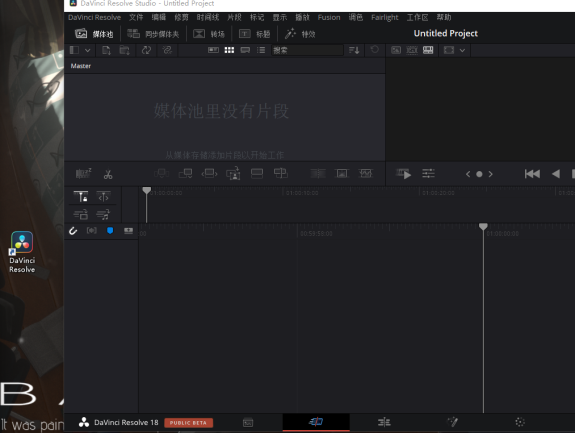Open the 文件 menu
The width and height of the screenshot is (575, 433).
pyautogui.click(x=136, y=17)
